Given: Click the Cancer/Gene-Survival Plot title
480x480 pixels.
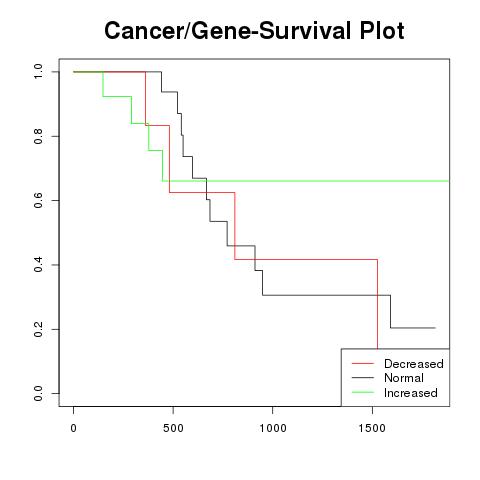Looking at the screenshot, I should 254,31.
